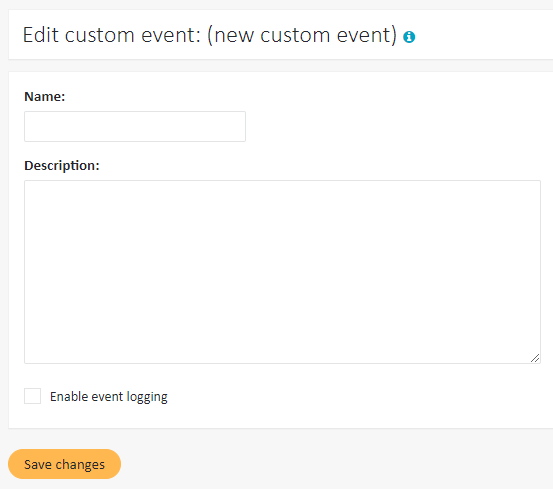Click the '(new custom event)' title text

(302, 35)
